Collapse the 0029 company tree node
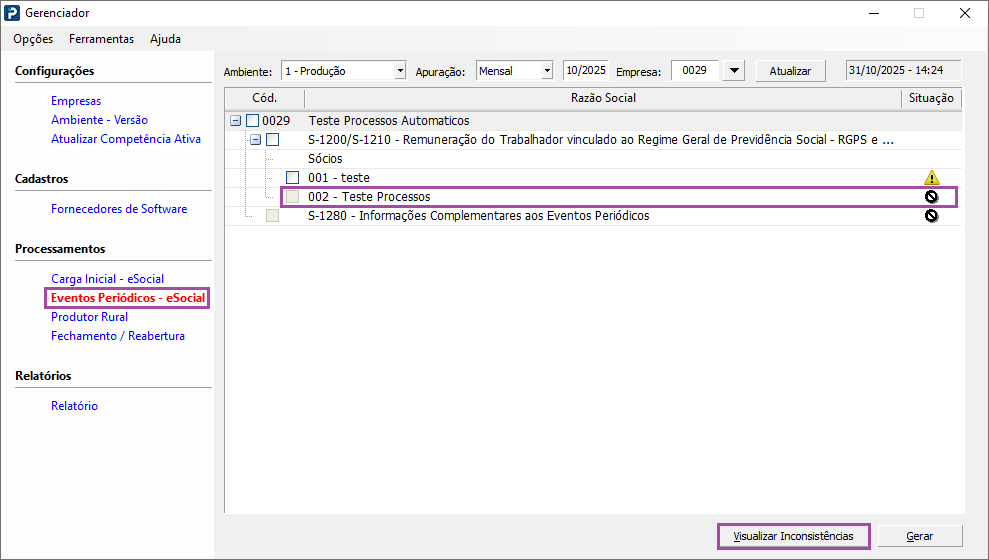This screenshot has height=560, width=989. 235,121
